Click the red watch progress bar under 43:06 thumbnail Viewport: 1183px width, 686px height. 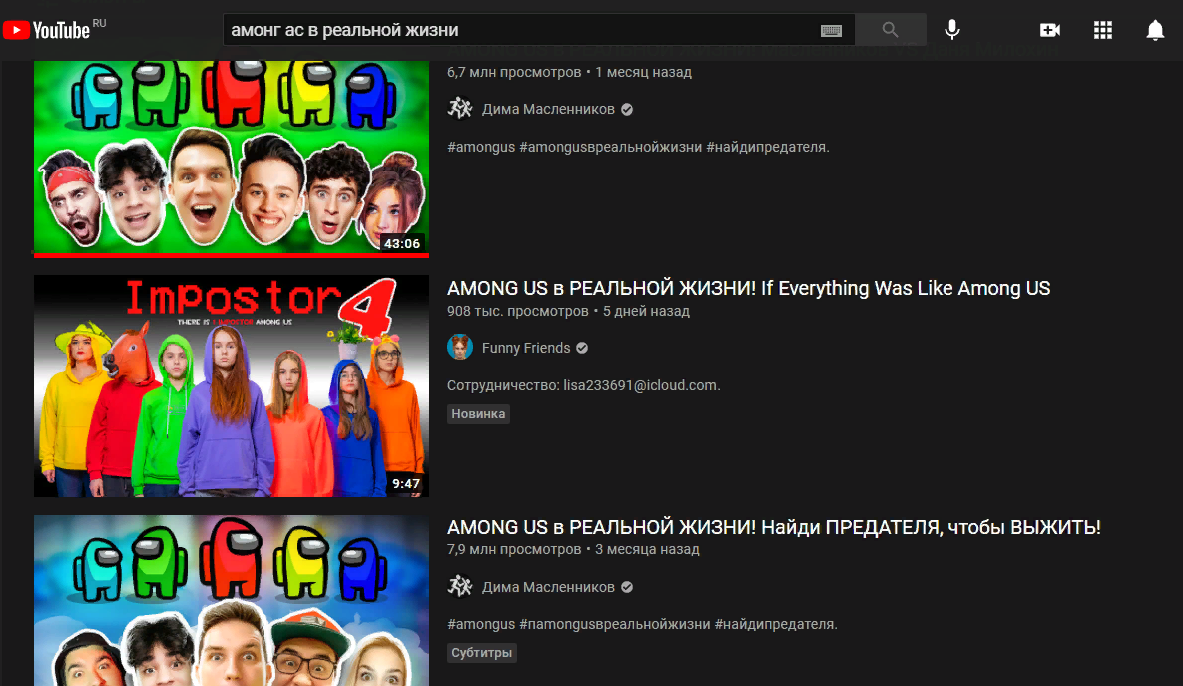click(x=231, y=255)
